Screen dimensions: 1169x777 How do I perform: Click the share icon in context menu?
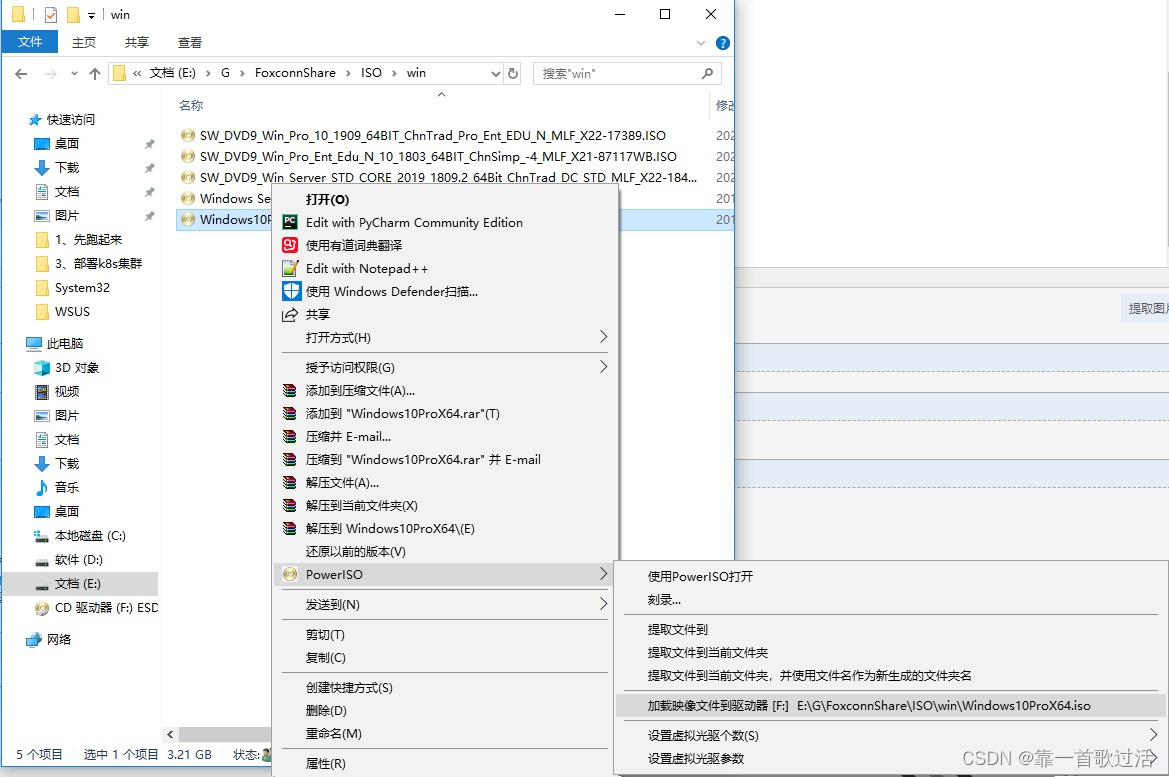pyautogui.click(x=290, y=315)
